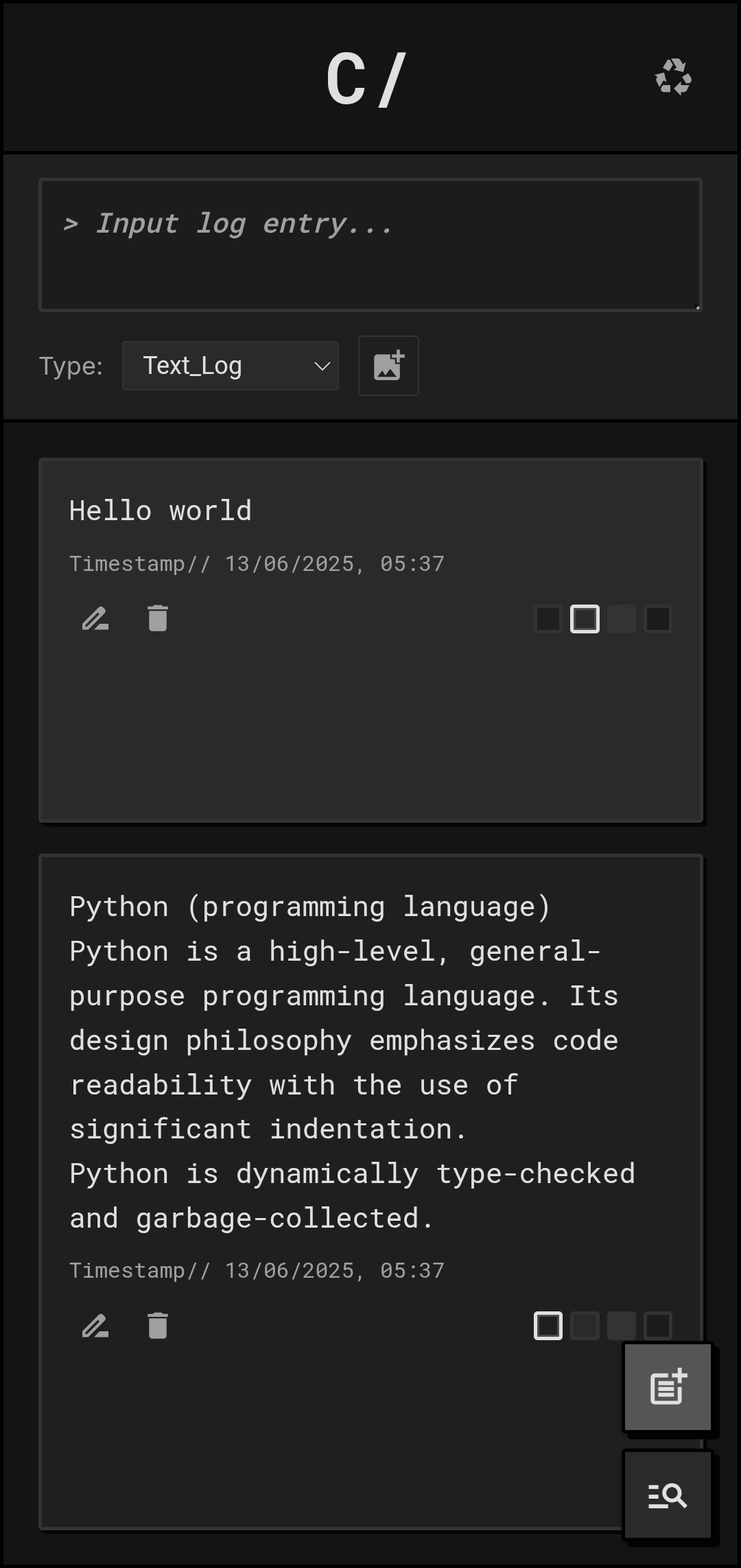Screen dimensions: 741x1568
Task: Select highlighted second swatch on Hello world note
Action: click(x=585, y=619)
